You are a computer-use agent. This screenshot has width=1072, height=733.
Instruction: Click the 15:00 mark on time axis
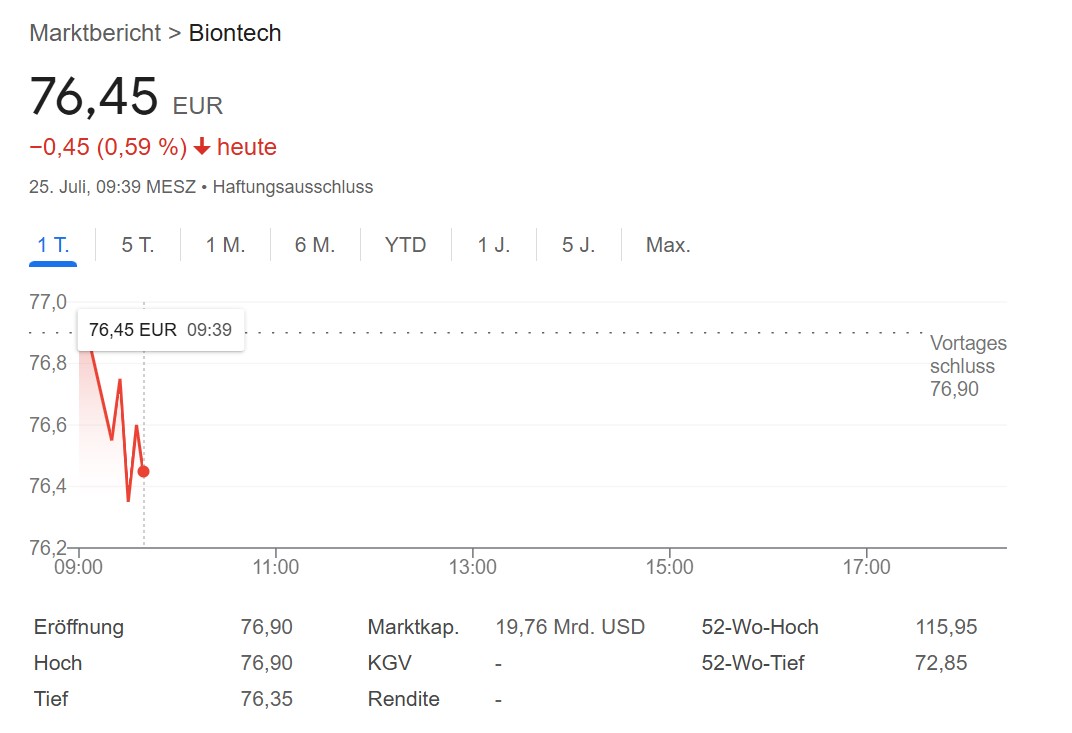click(x=669, y=567)
